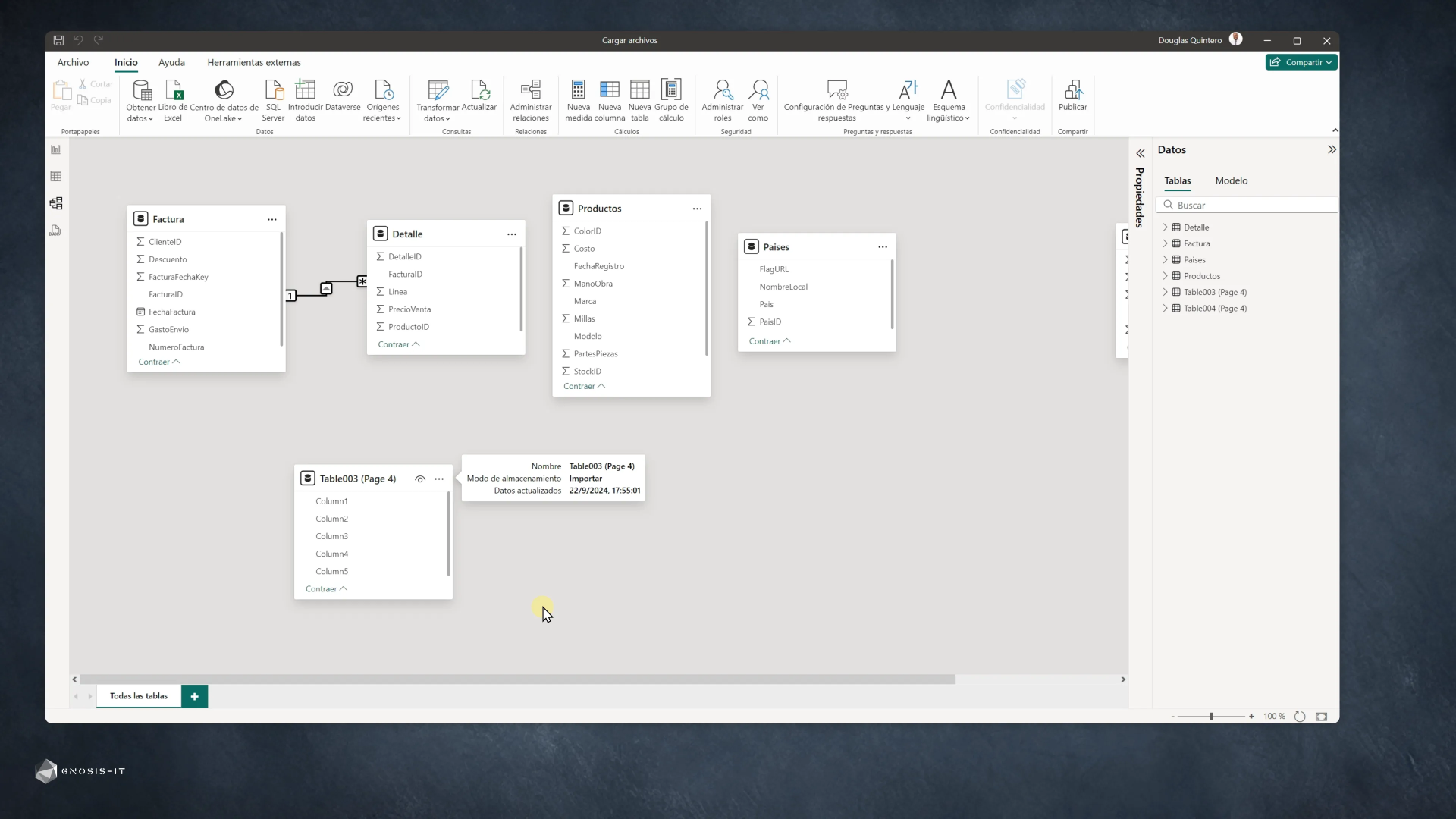Open Administrar relaciones

pos(531,100)
